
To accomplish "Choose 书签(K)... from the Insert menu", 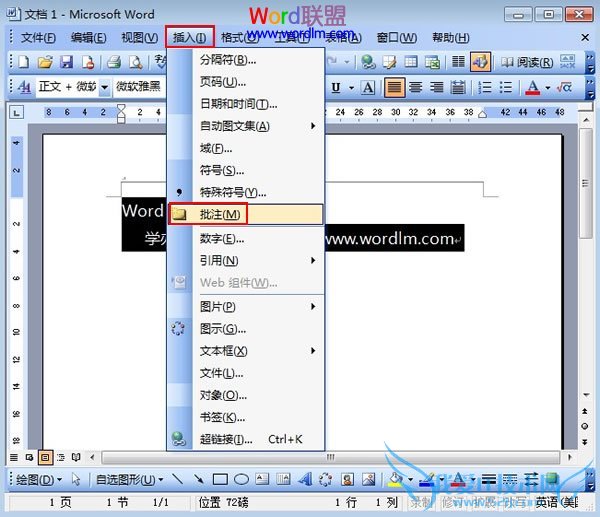I will pyautogui.click(x=246, y=417).
